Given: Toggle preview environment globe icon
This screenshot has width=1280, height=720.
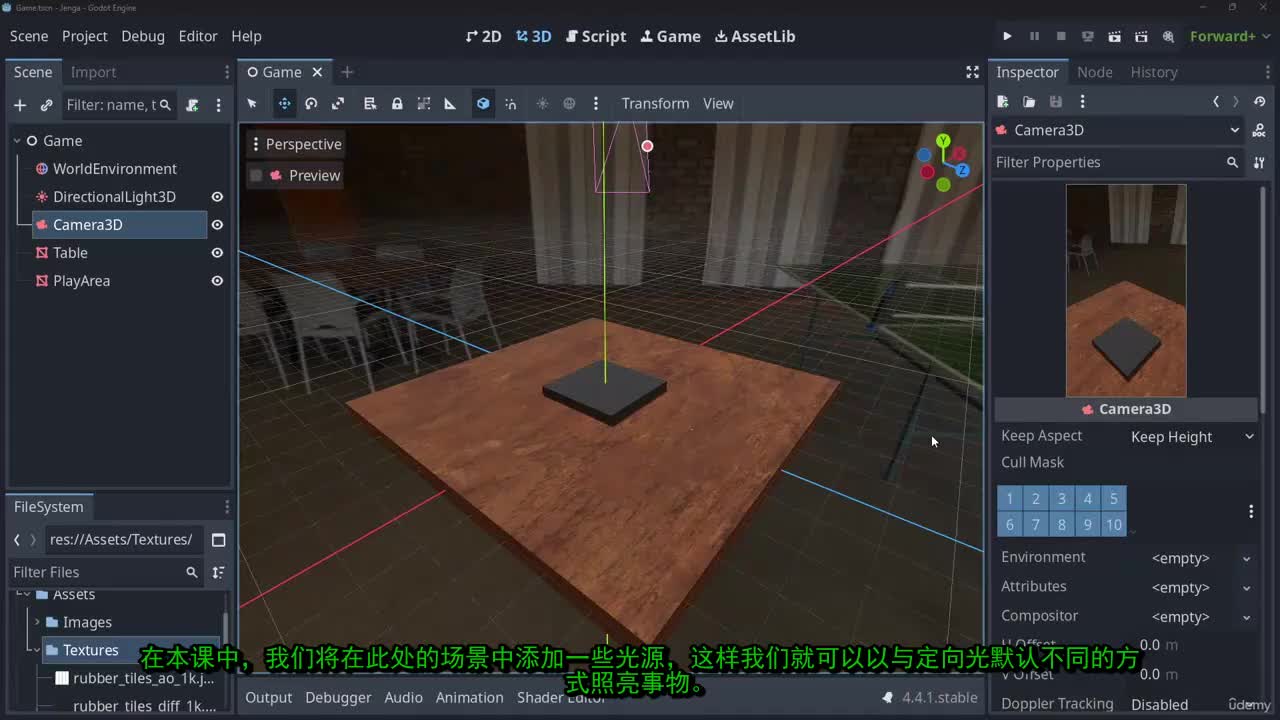Looking at the screenshot, I should click(569, 104).
